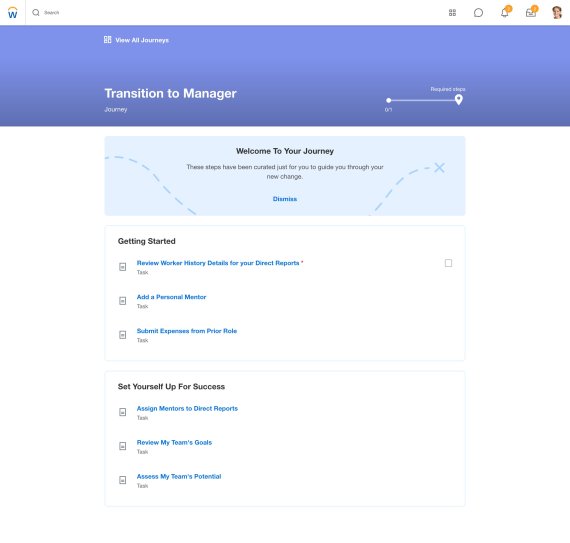Click the Workday logo icon
The height and width of the screenshot is (543, 570).
(x=13, y=13)
